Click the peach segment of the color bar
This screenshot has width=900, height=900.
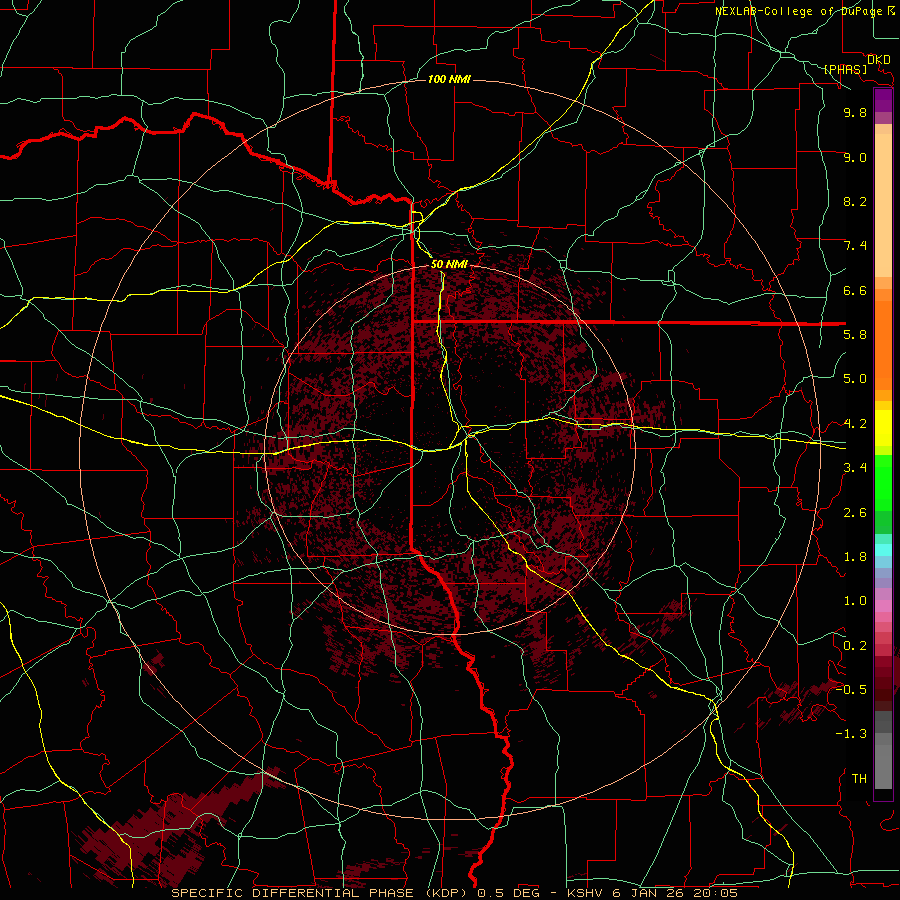(883, 201)
